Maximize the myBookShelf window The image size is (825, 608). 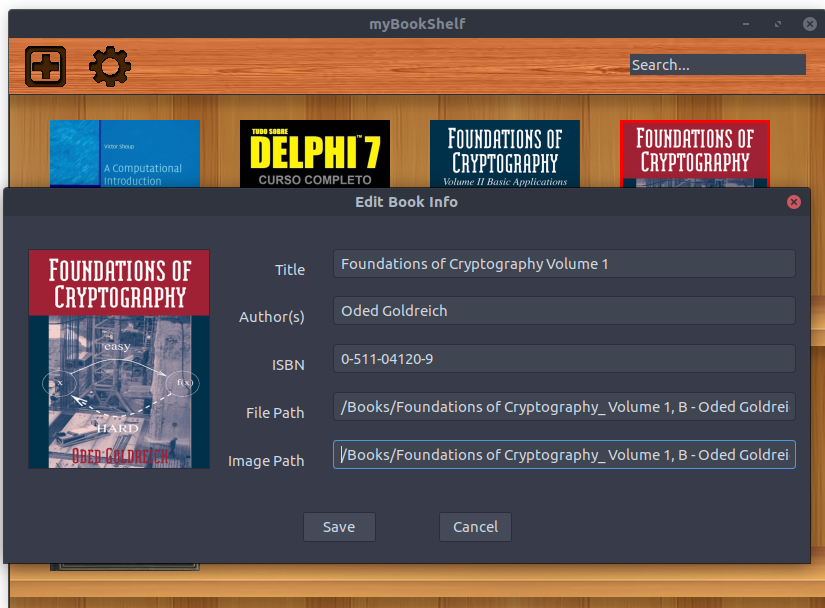(x=777, y=24)
